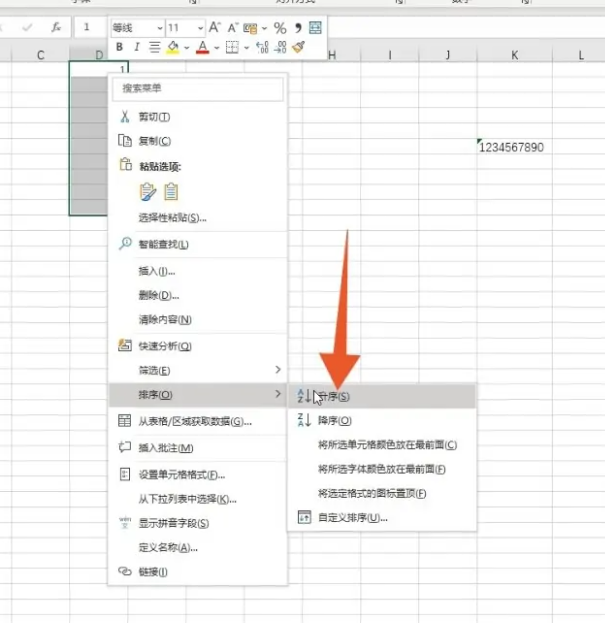The width and height of the screenshot is (605, 623).
Task: Click 插入批注 insert comment
Action: coord(166,448)
